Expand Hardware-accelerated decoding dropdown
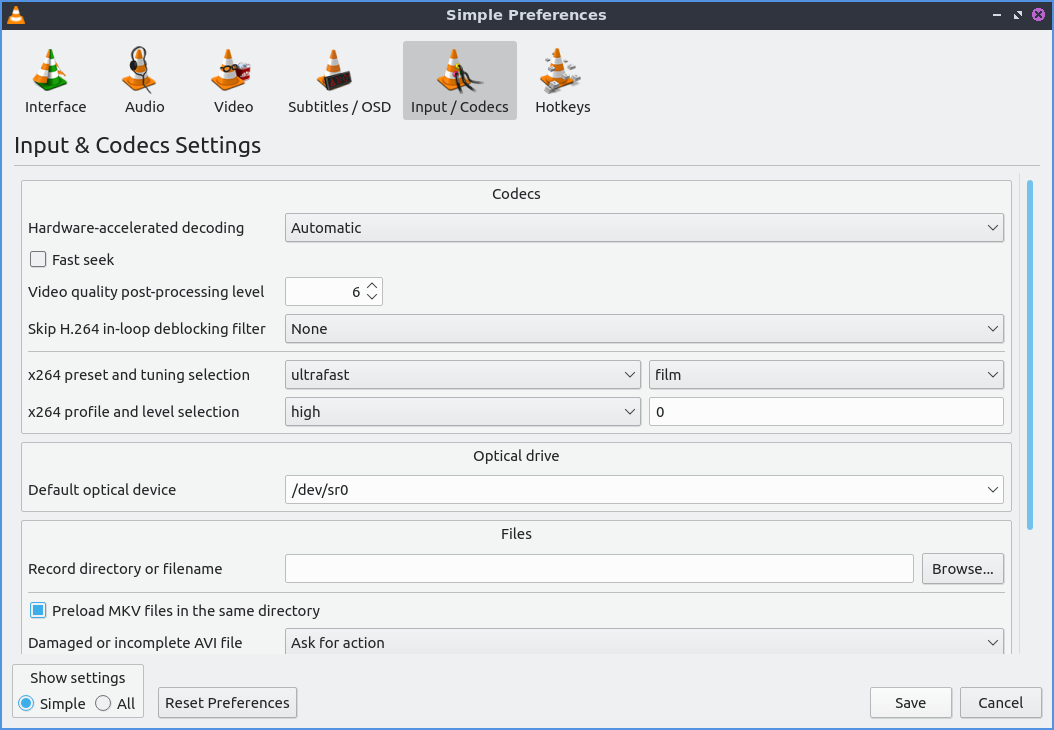Screen dimensions: 1054x730 (644, 228)
